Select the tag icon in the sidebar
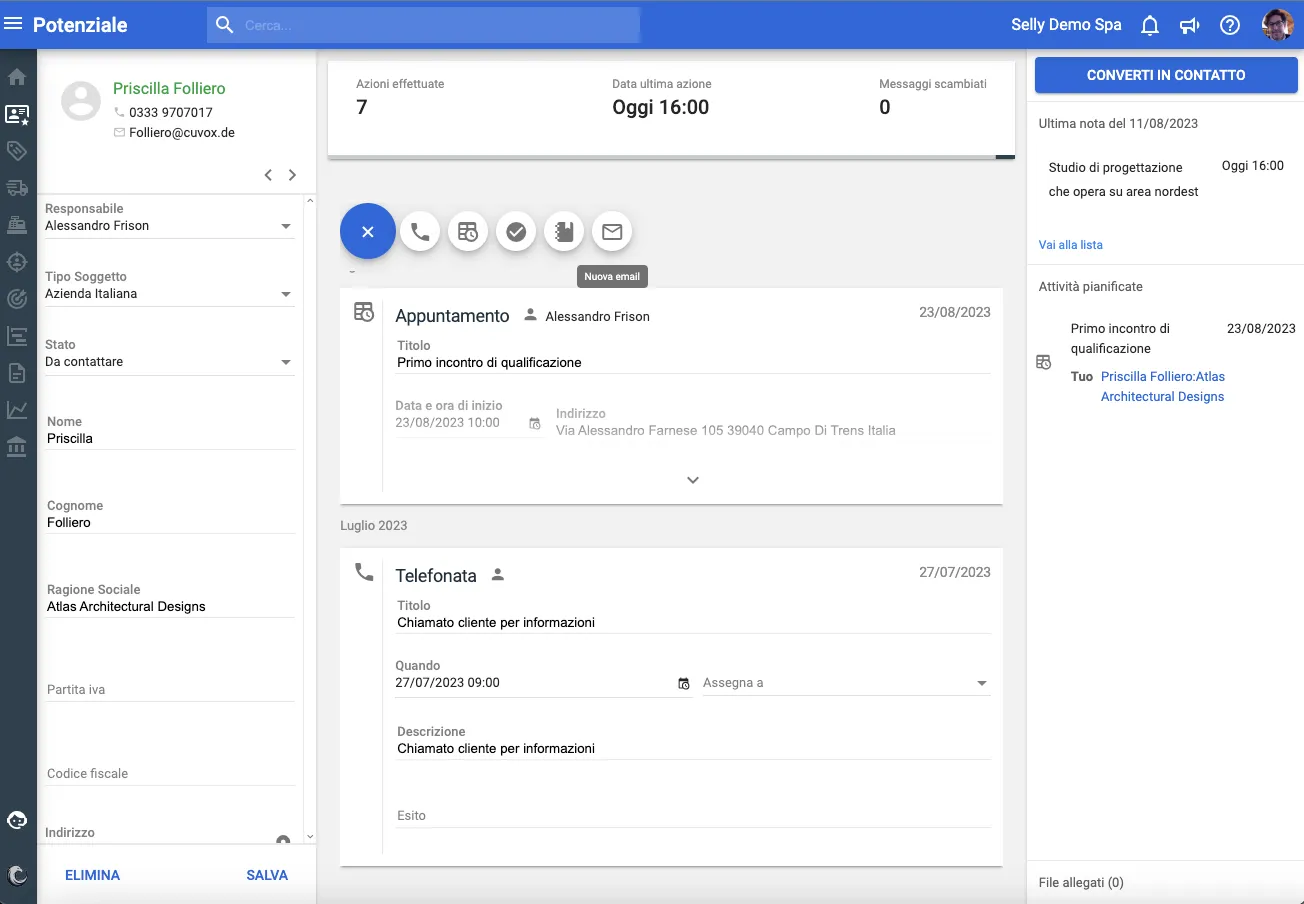The width and height of the screenshot is (1304, 904). coord(17,150)
